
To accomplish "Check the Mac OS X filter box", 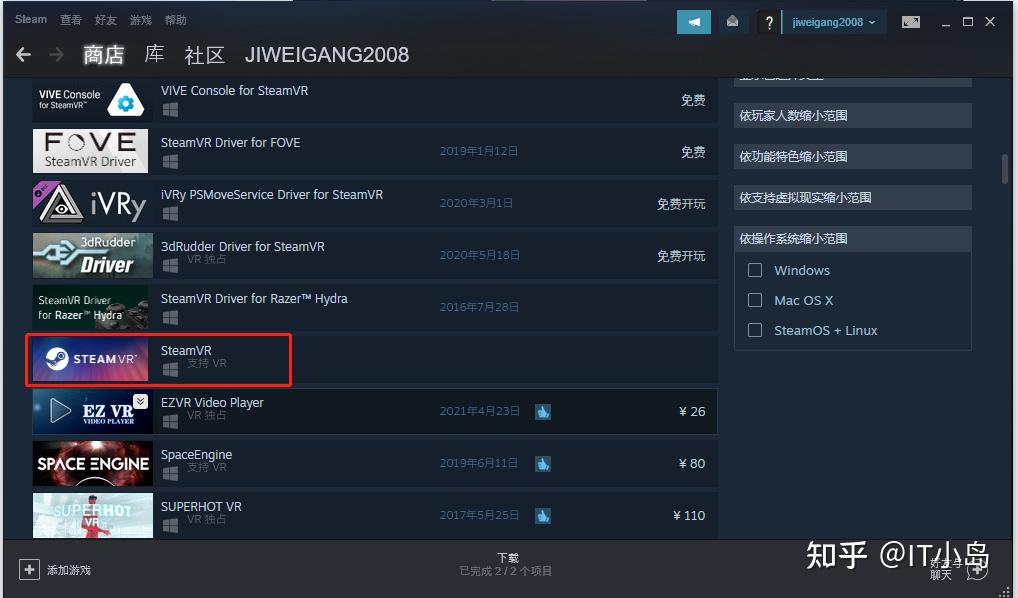I will 755,300.
